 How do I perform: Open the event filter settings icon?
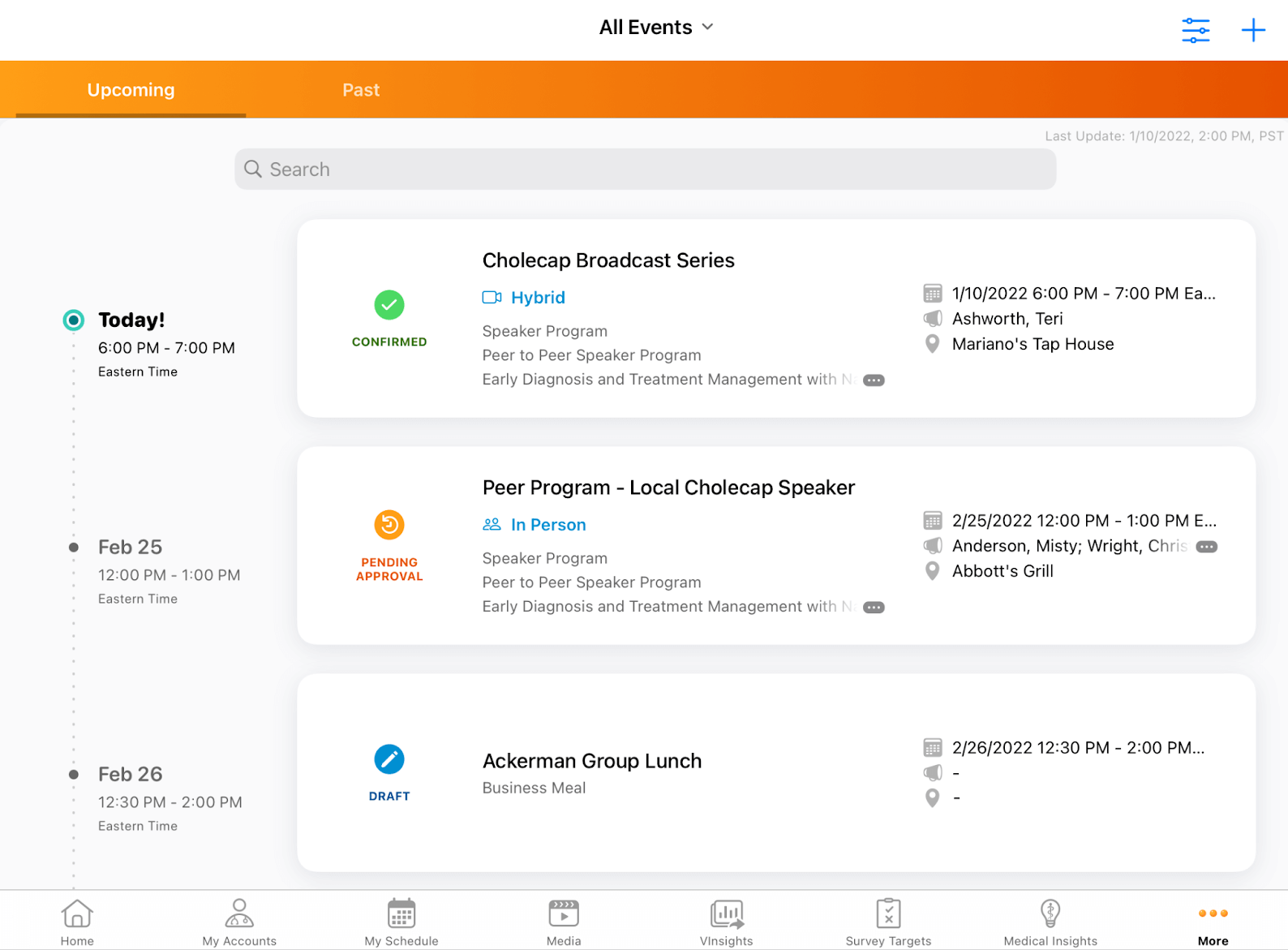1195,30
